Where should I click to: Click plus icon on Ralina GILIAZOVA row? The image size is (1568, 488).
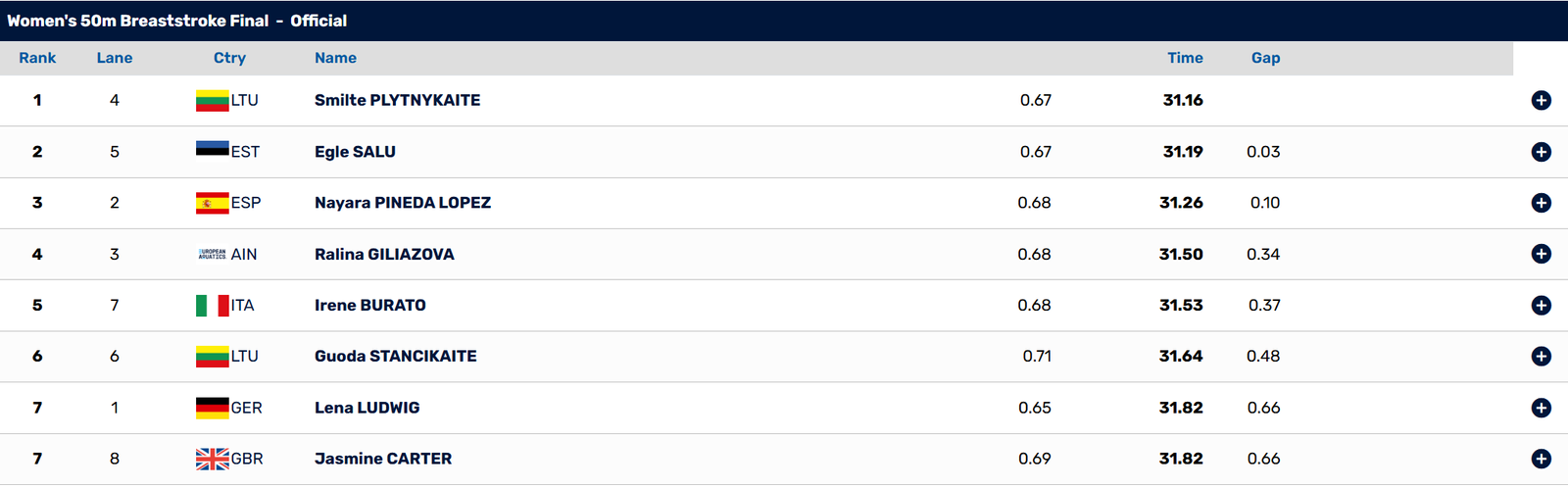[x=1541, y=254]
